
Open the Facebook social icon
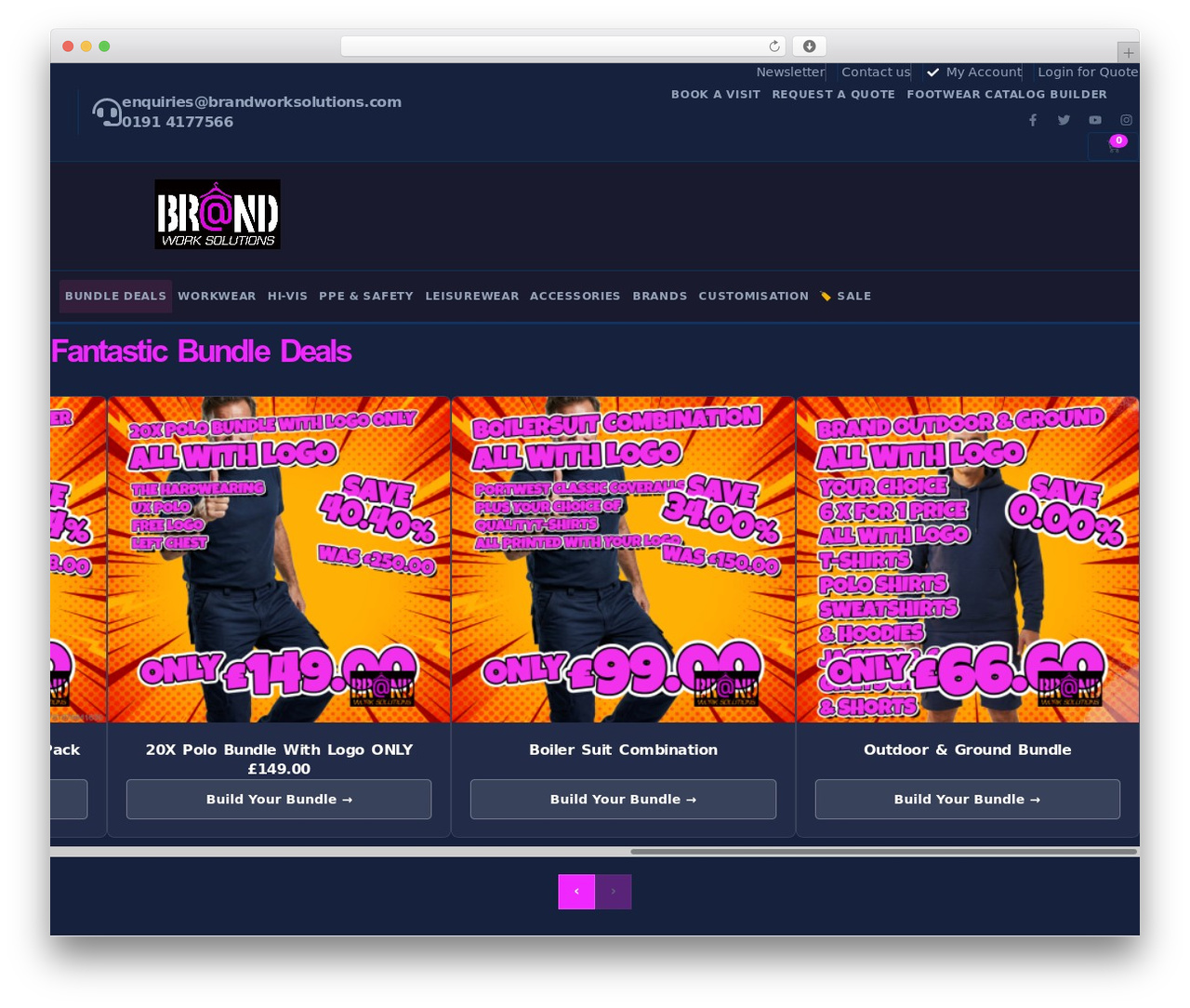click(x=1032, y=120)
